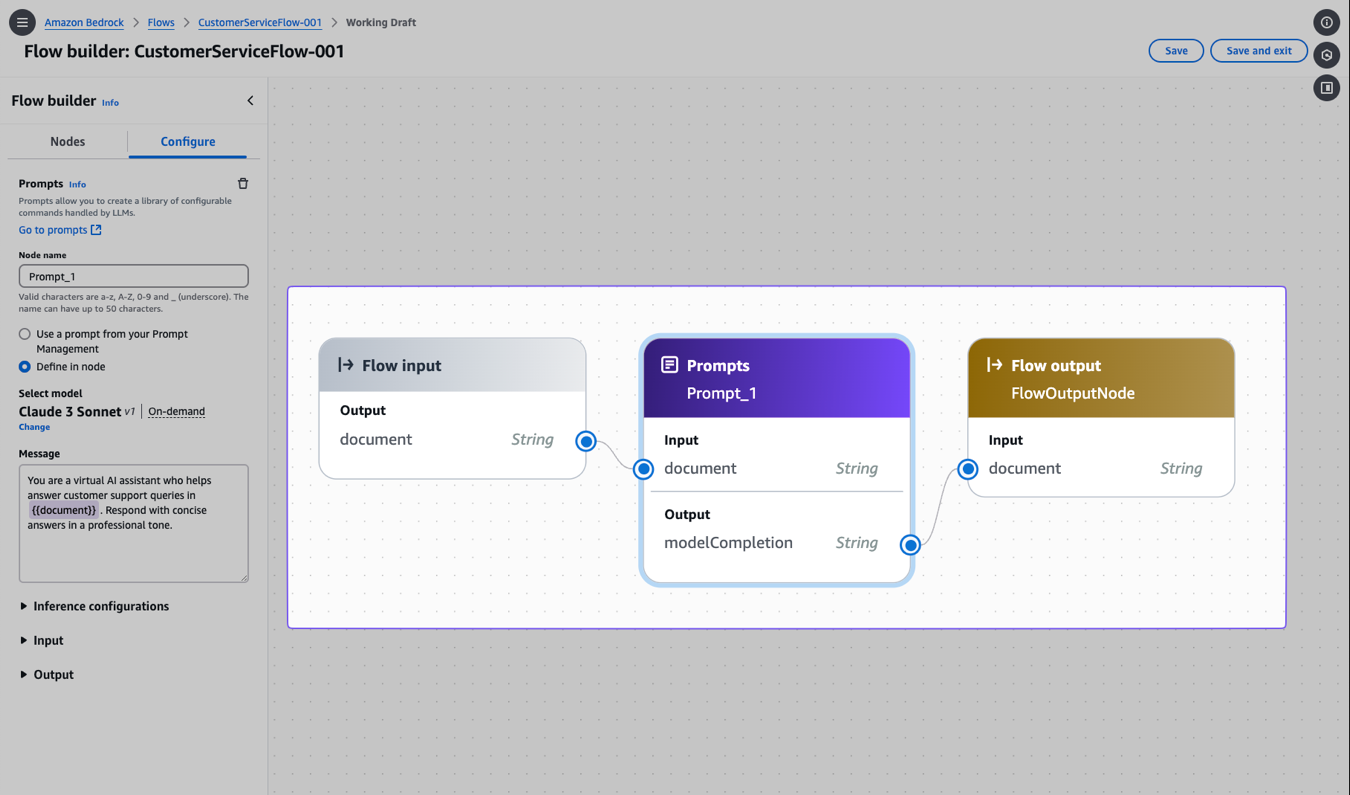Click the Flow output node arrow icon
The image size is (1350, 795).
994,365
